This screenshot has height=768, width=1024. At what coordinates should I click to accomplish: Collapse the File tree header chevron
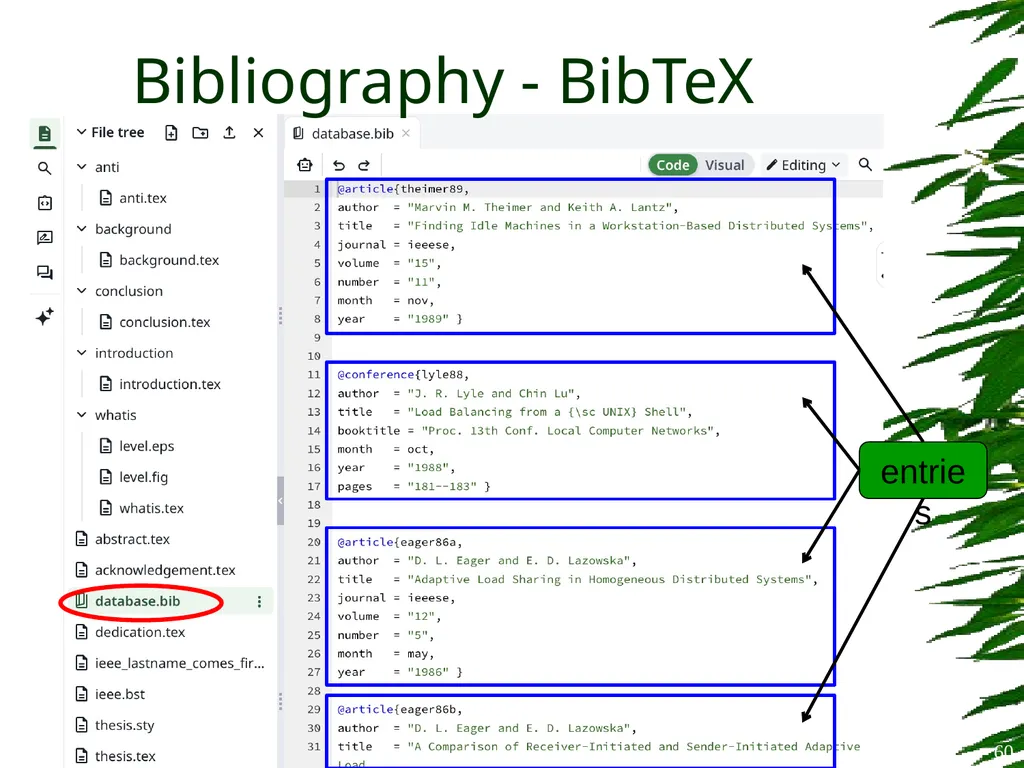[82, 132]
